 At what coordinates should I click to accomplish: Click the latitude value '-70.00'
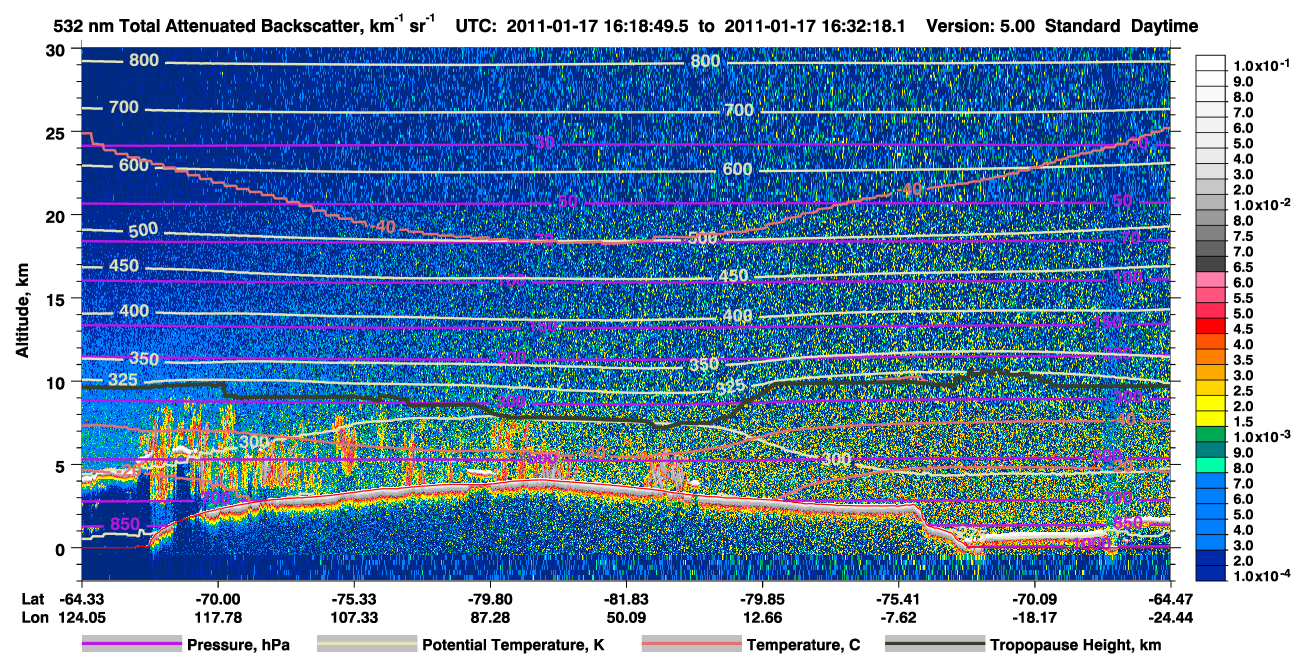pos(218,598)
